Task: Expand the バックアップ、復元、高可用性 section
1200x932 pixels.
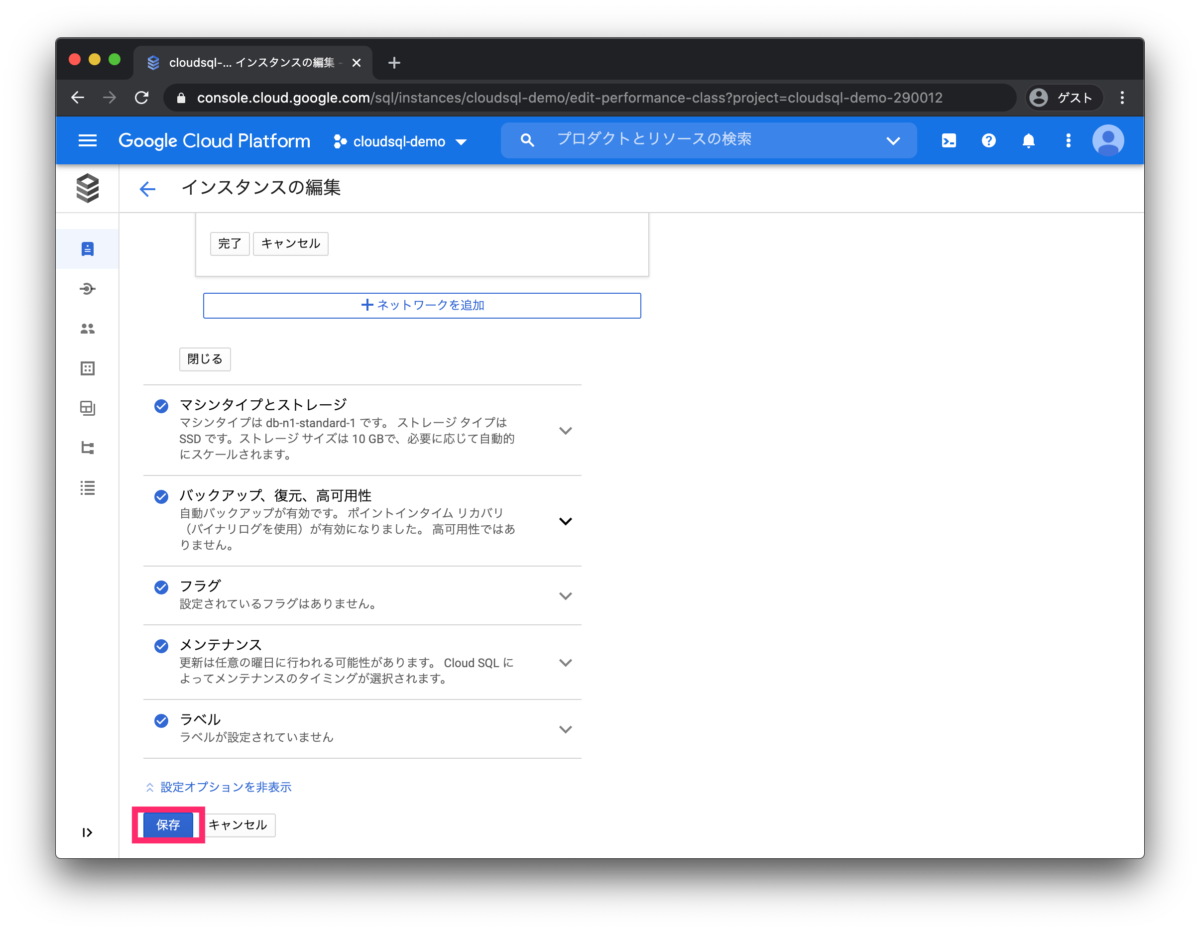Action: tap(565, 521)
